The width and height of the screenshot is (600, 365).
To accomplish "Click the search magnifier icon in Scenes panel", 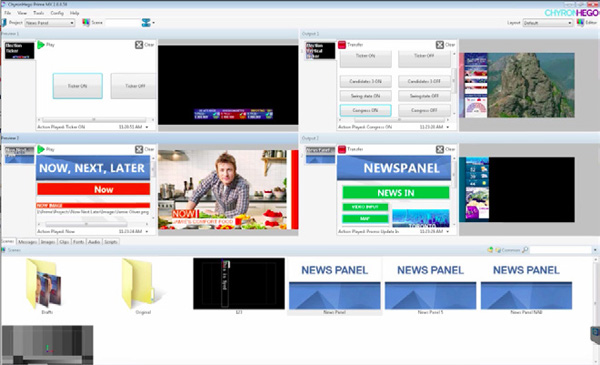I will [x=525, y=250].
